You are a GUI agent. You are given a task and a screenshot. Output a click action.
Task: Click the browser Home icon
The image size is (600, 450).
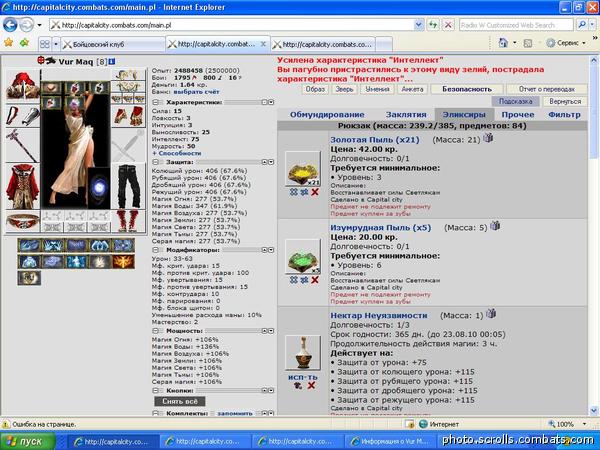click(503, 43)
